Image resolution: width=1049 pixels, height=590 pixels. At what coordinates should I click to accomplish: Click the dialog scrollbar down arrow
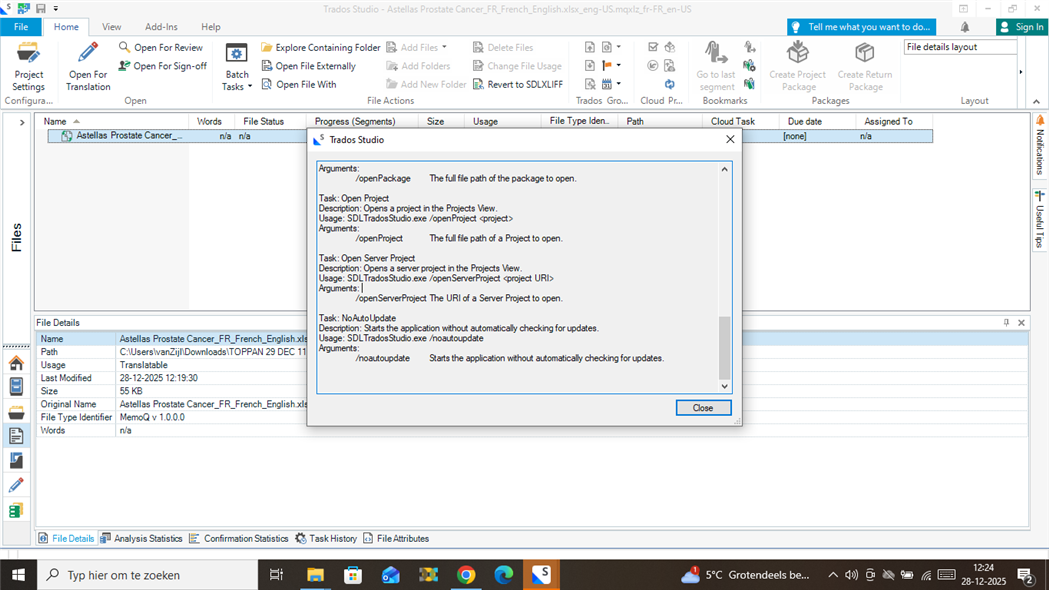[724, 385]
